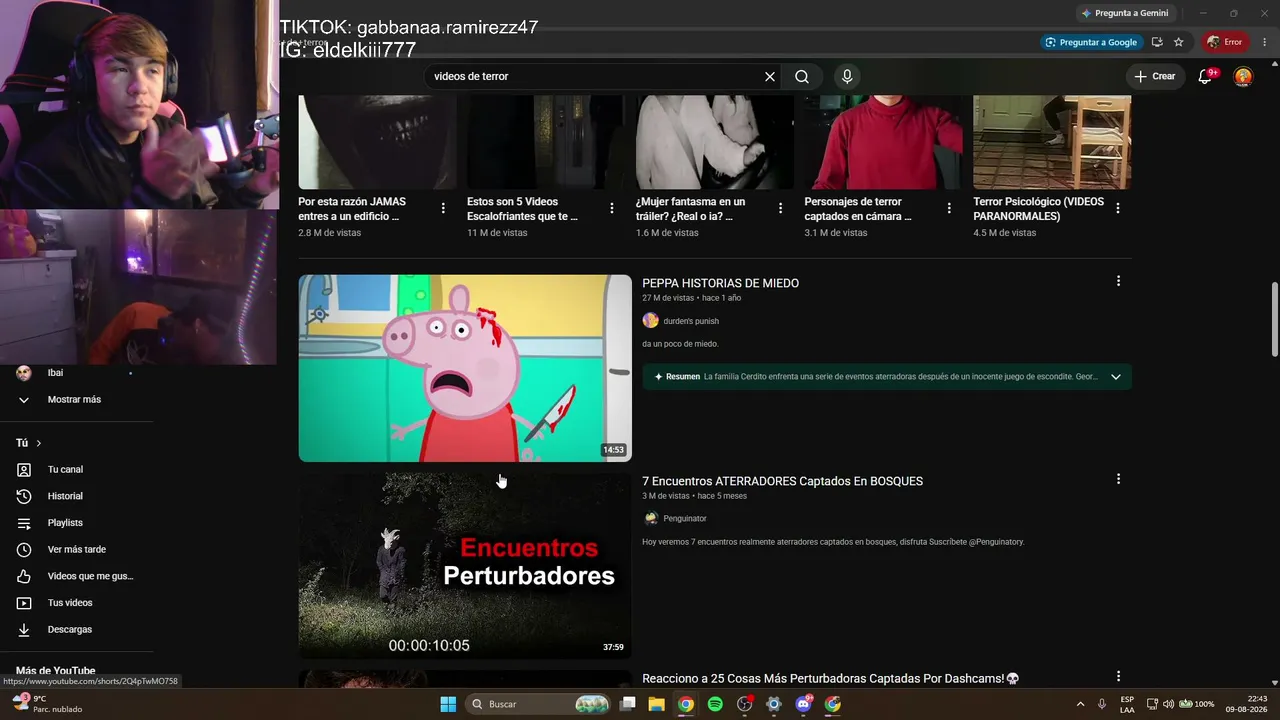The height and width of the screenshot is (720, 1280).
Task: Open the Chrome profile Error chip
Action: [x=1224, y=42]
